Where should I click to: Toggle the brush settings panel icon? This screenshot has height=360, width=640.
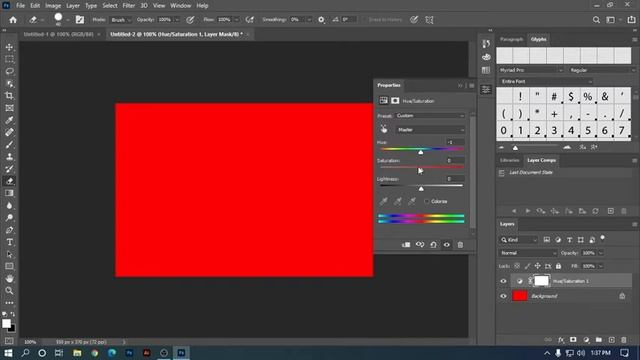80,20
